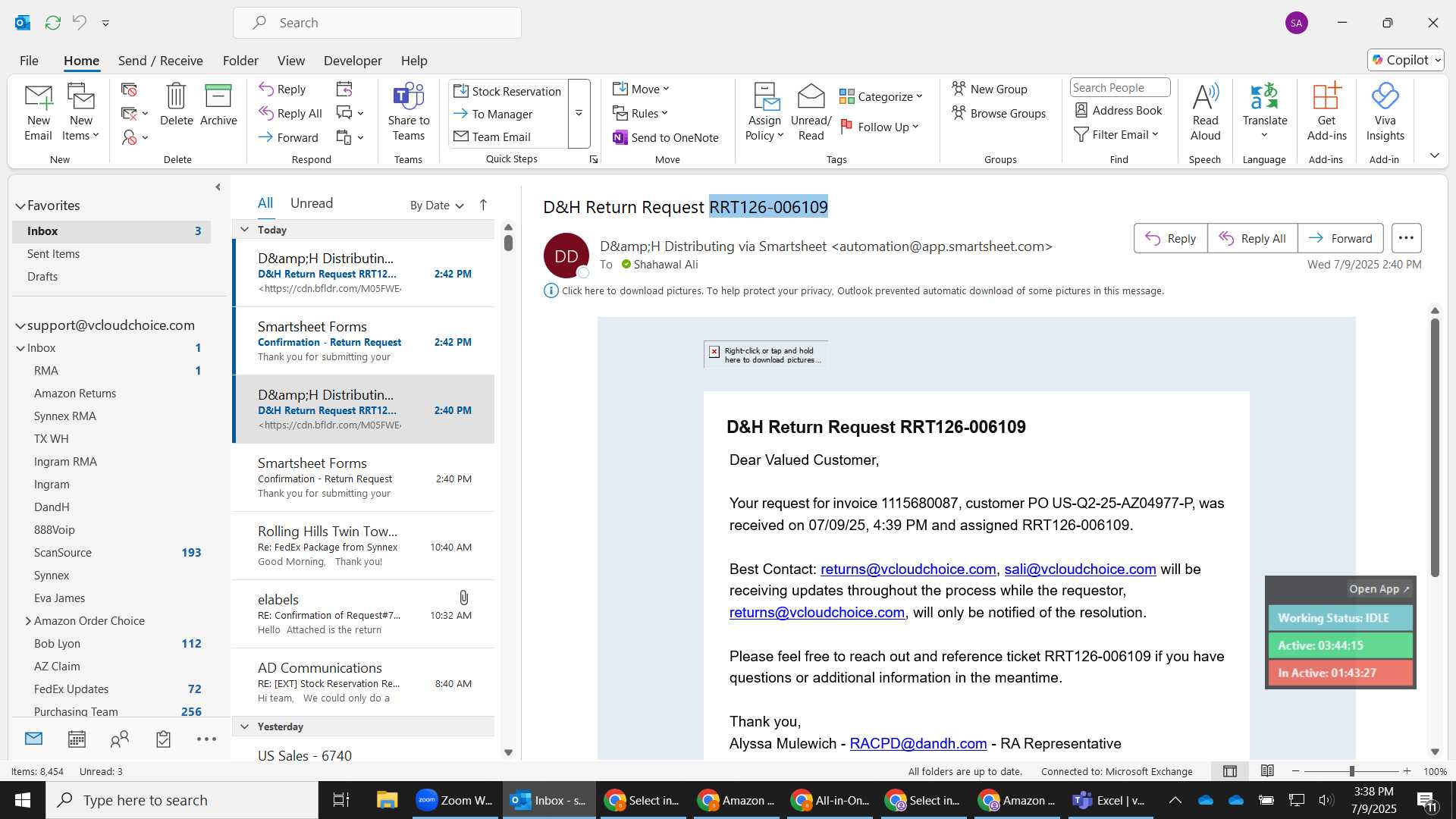Open Viva Insights add-in

[1385, 112]
